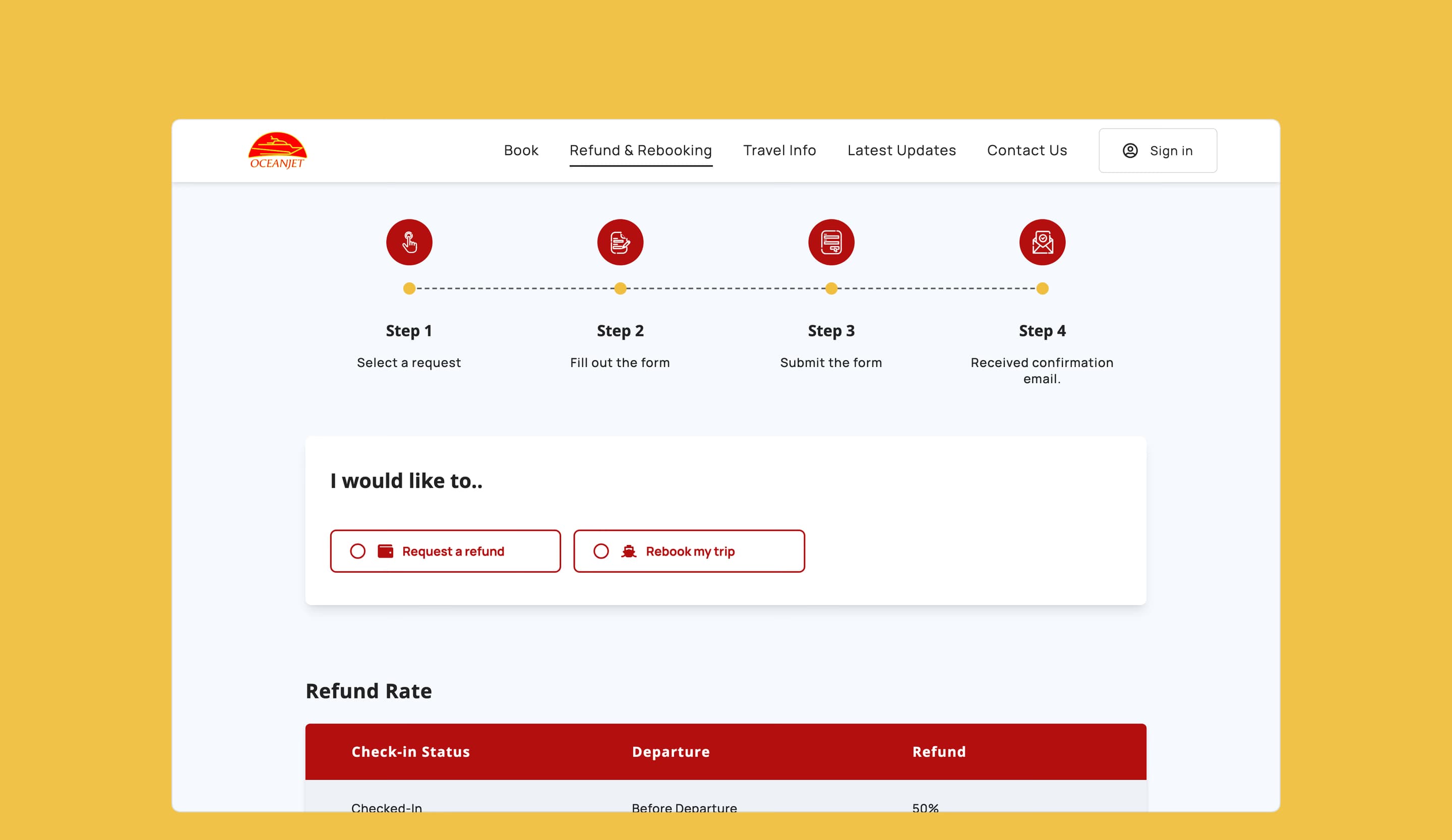The image size is (1452, 840).
Task: Select the Rebook my trip radio button
Action: click(x=601, y=551)
